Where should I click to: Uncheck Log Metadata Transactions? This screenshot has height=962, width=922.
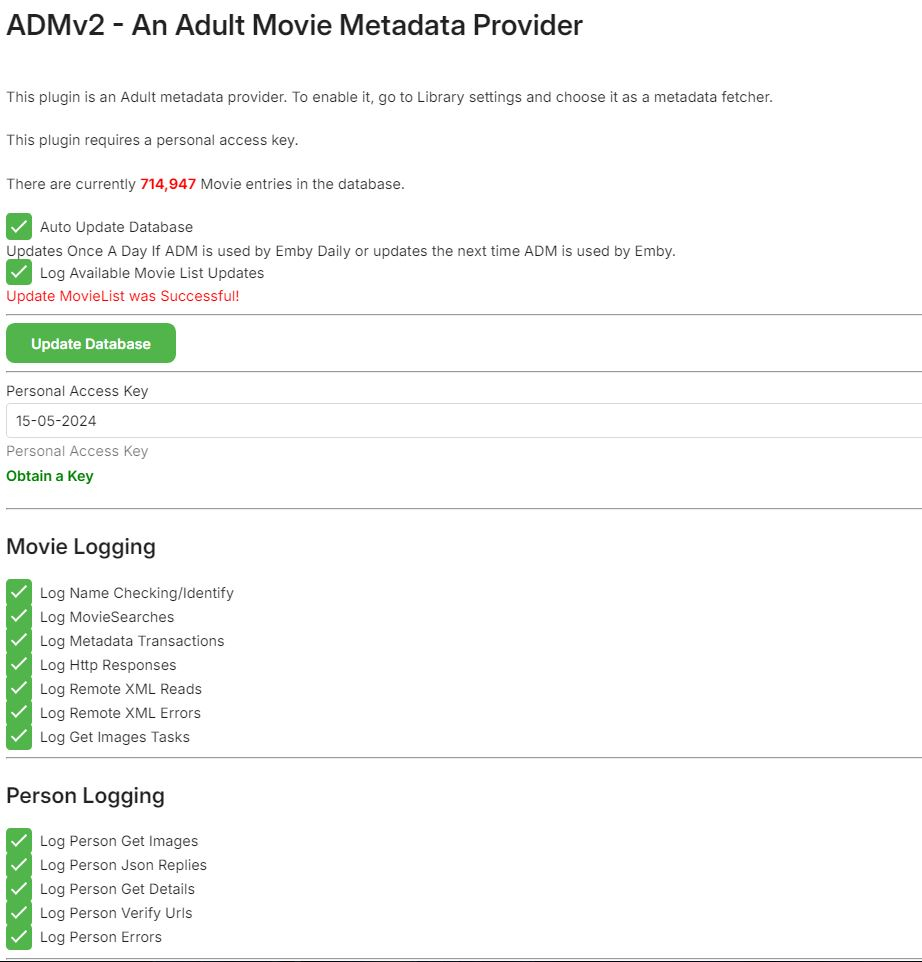(19, 641)
